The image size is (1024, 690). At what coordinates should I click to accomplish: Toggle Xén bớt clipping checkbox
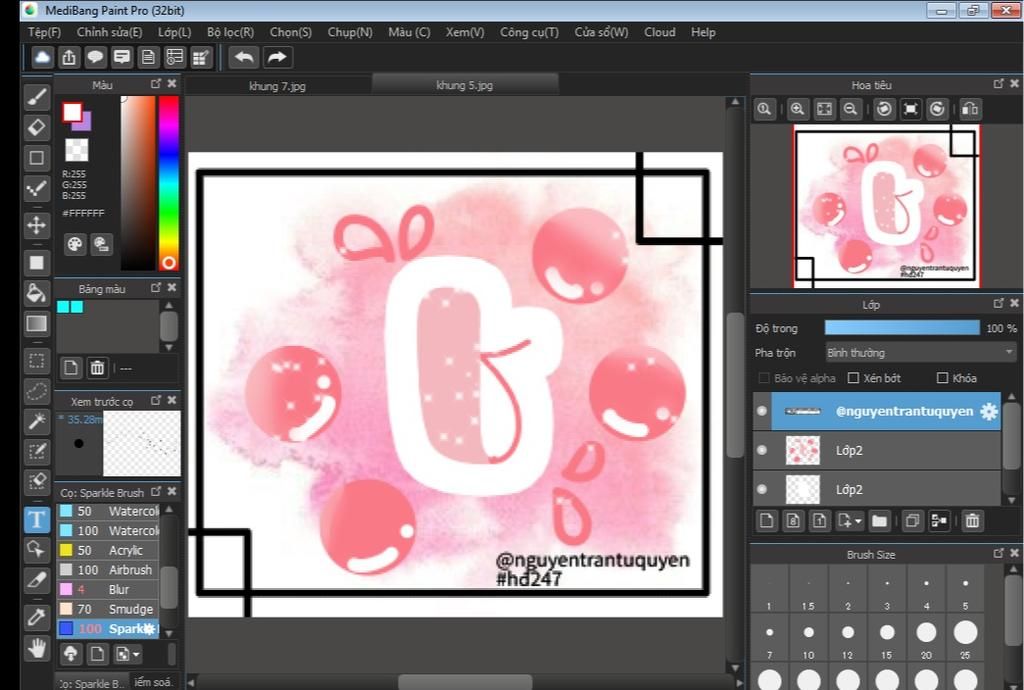point(853,378)
